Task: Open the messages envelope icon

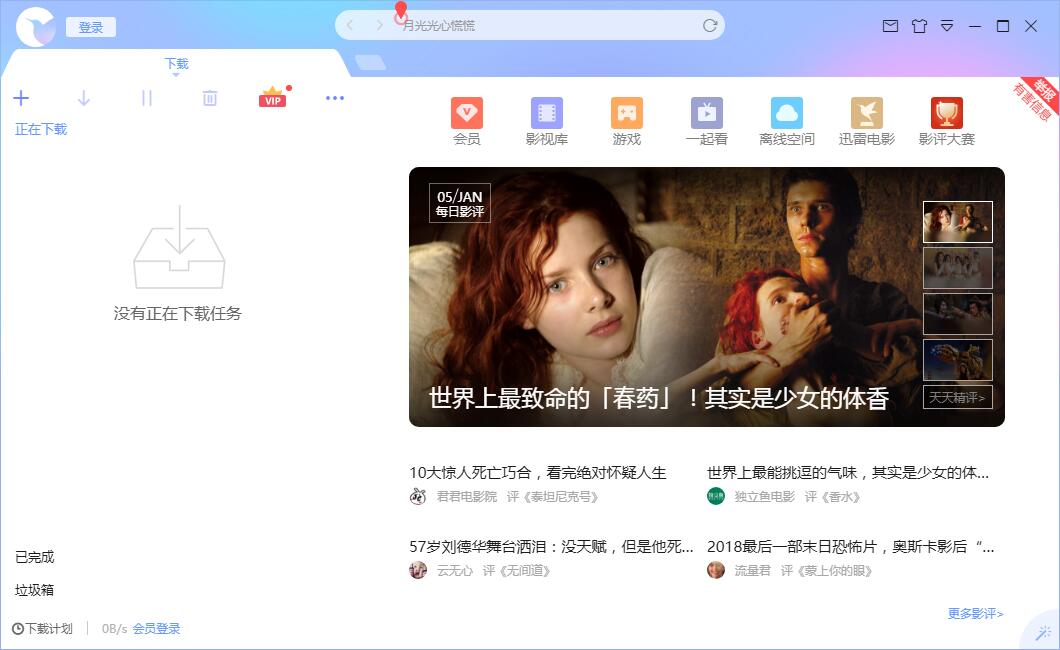Action: pyautogui.click(x=890, y=26)
